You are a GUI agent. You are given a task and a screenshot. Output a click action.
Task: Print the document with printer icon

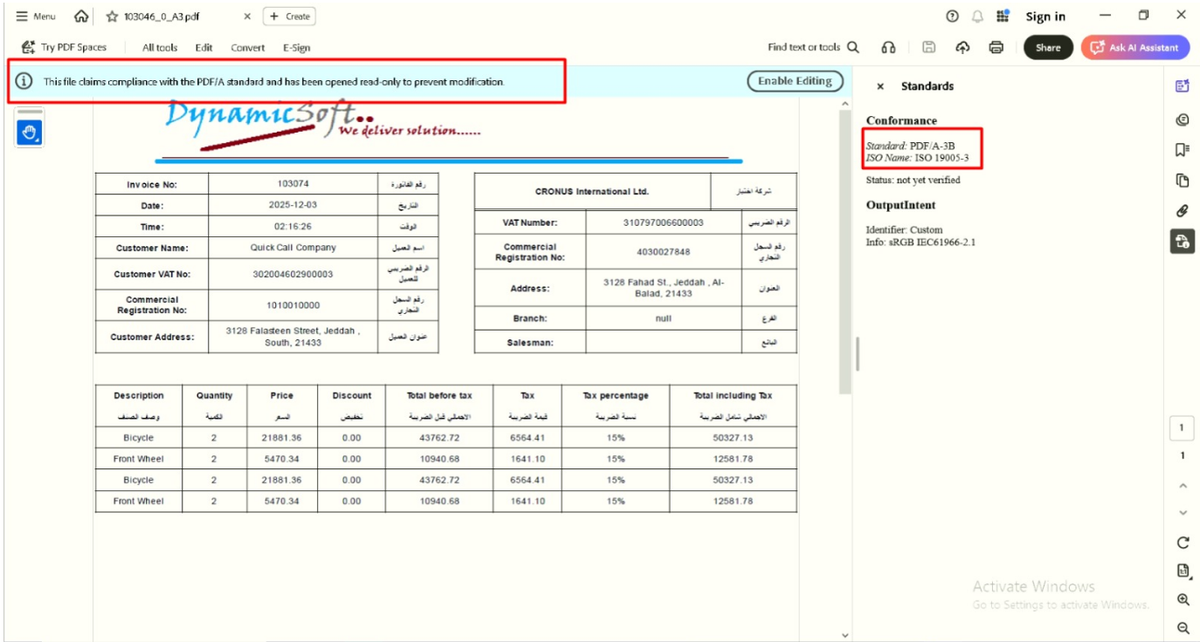point(996,47)
